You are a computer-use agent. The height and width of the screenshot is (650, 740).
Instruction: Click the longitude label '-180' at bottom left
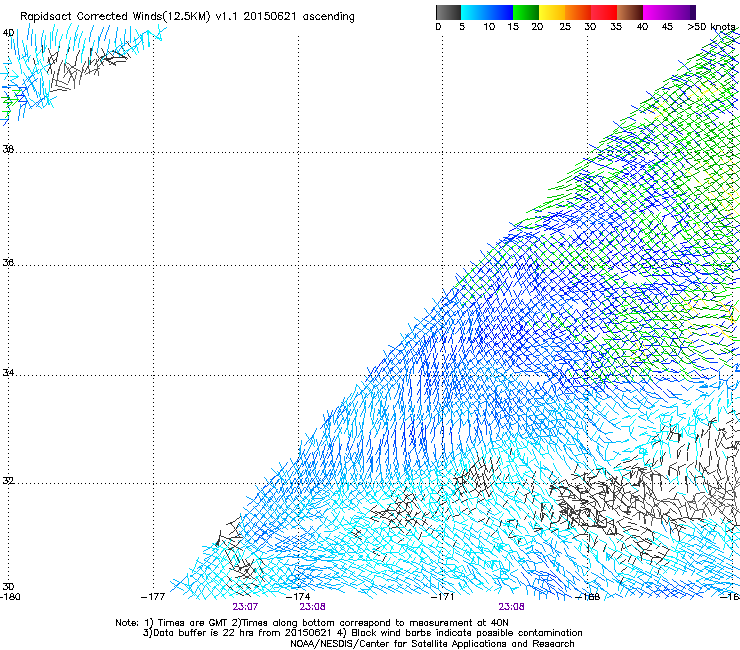pos(10,597)
